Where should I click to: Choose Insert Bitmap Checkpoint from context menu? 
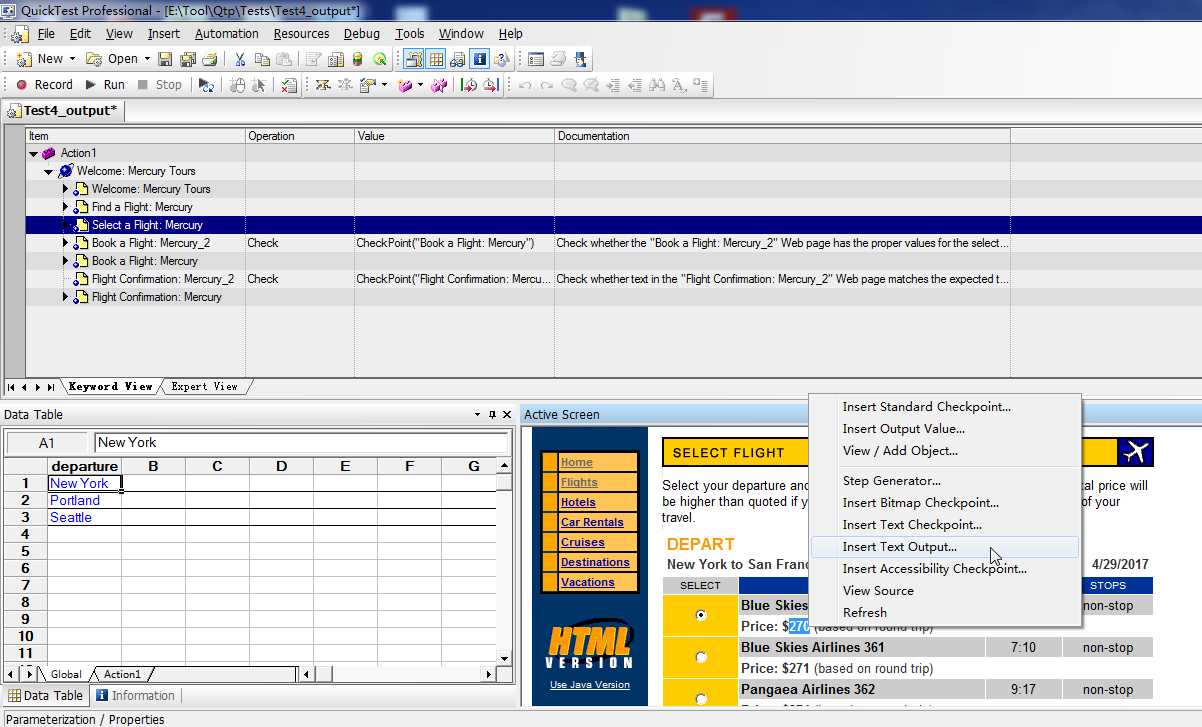tap(945, 503)
